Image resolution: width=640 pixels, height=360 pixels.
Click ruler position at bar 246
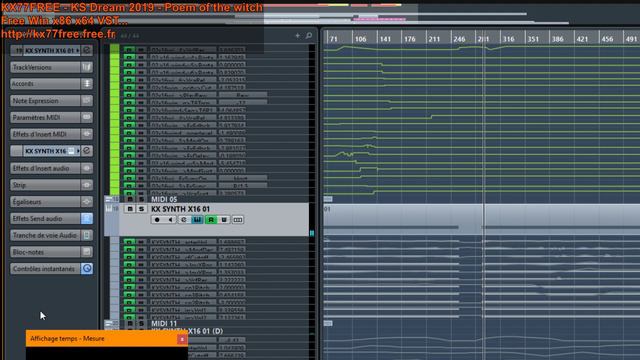459,39
